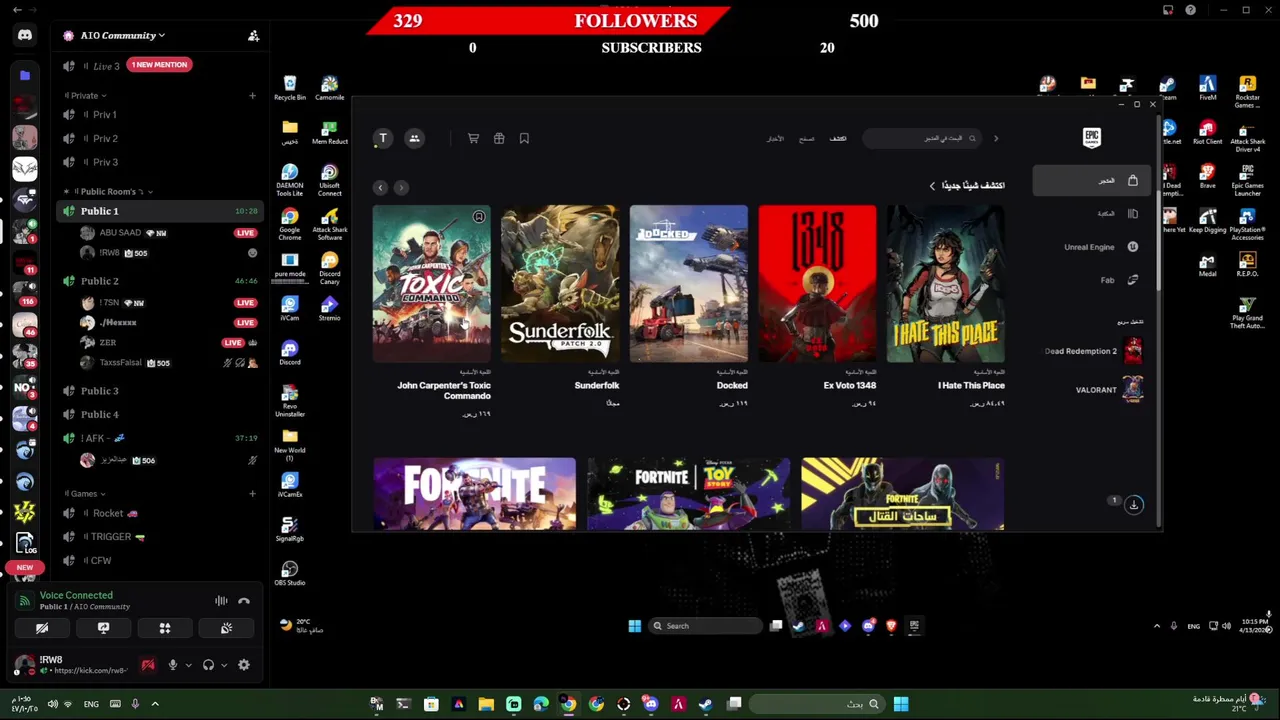Select the Store item in Epic sidebar
Screen dimensions: 1280x720
pos(1091,180)
